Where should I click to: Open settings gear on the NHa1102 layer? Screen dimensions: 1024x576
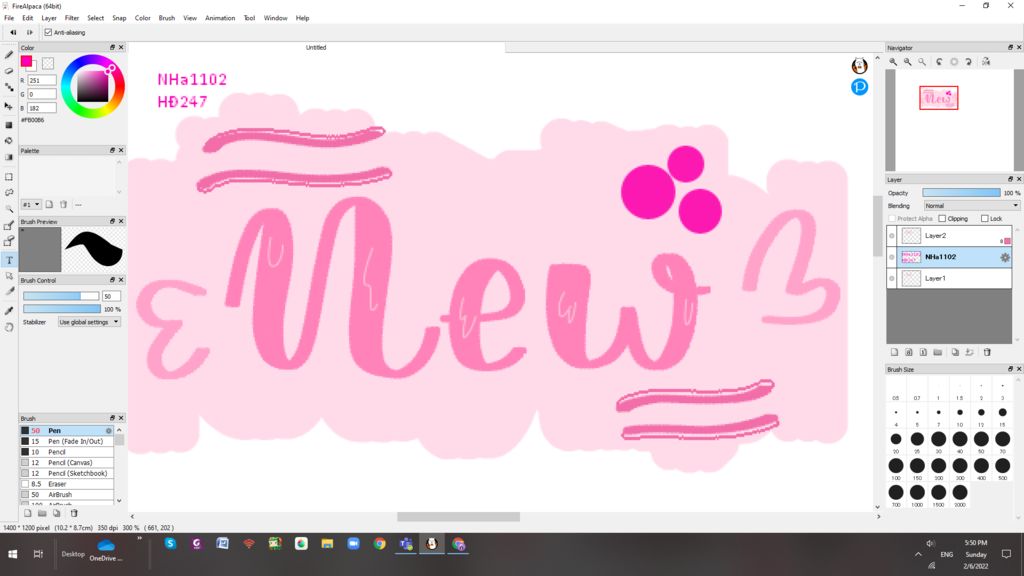click(x=1004, y=257)
